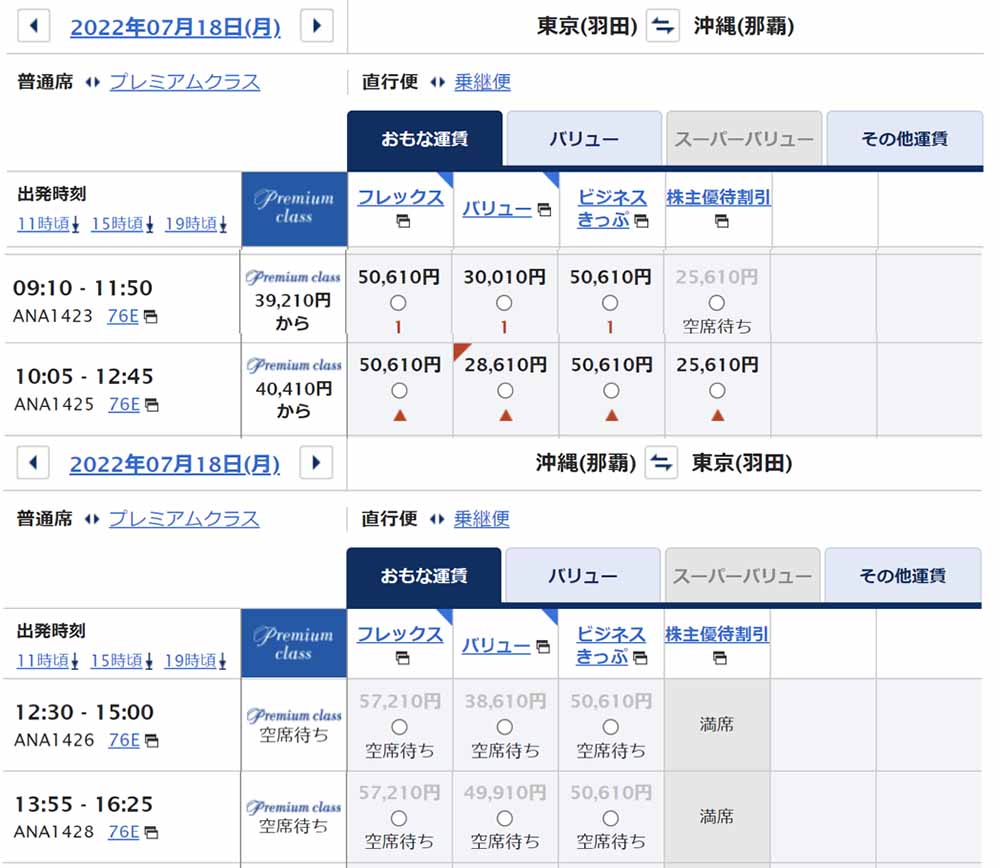Jump to 15時頃 departures in upper table
The width and height of the screenshot is (1000, 868).
(122, 224)
